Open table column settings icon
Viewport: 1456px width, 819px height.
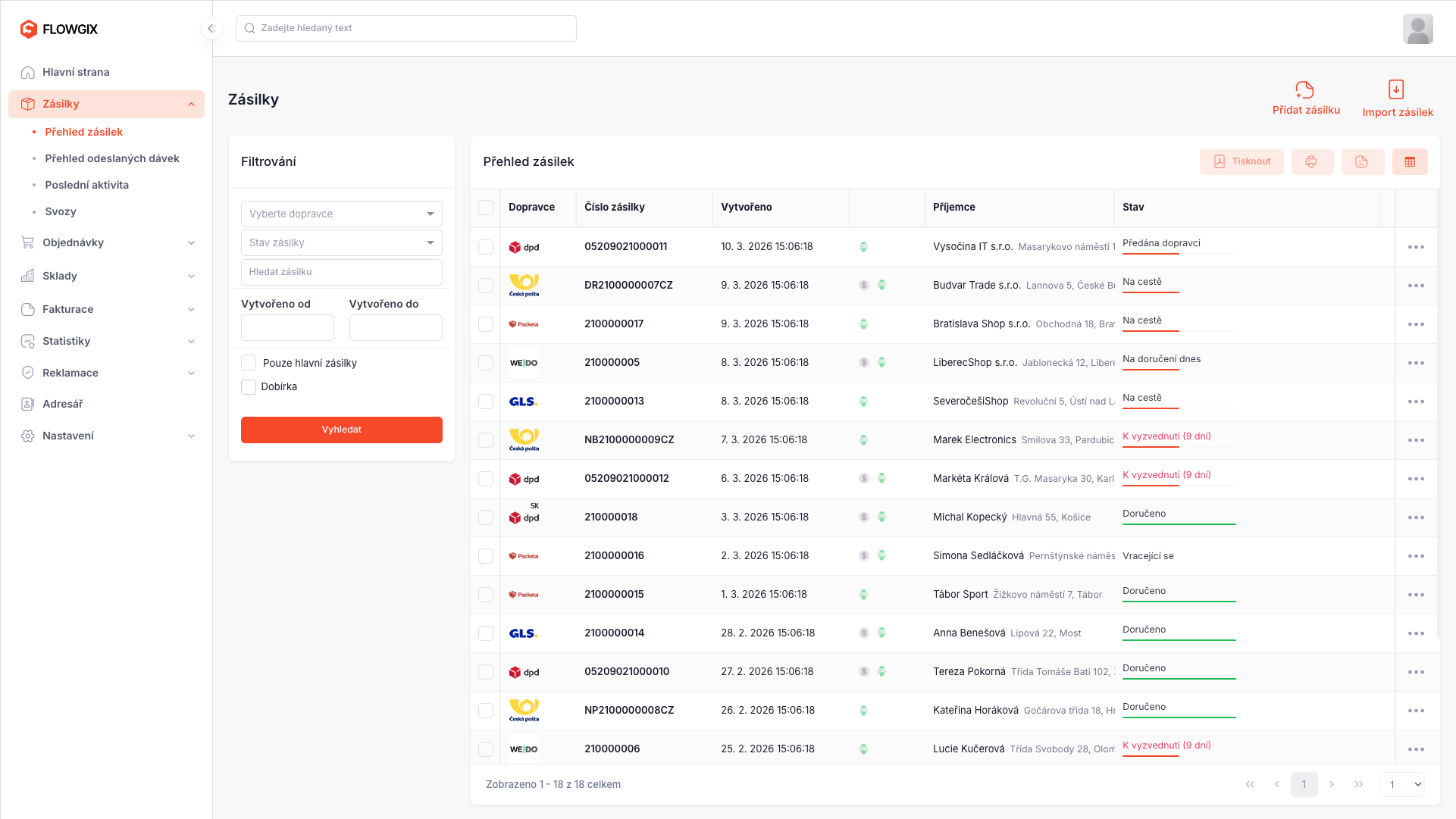pyautogui.click(x=1409, y=161)
